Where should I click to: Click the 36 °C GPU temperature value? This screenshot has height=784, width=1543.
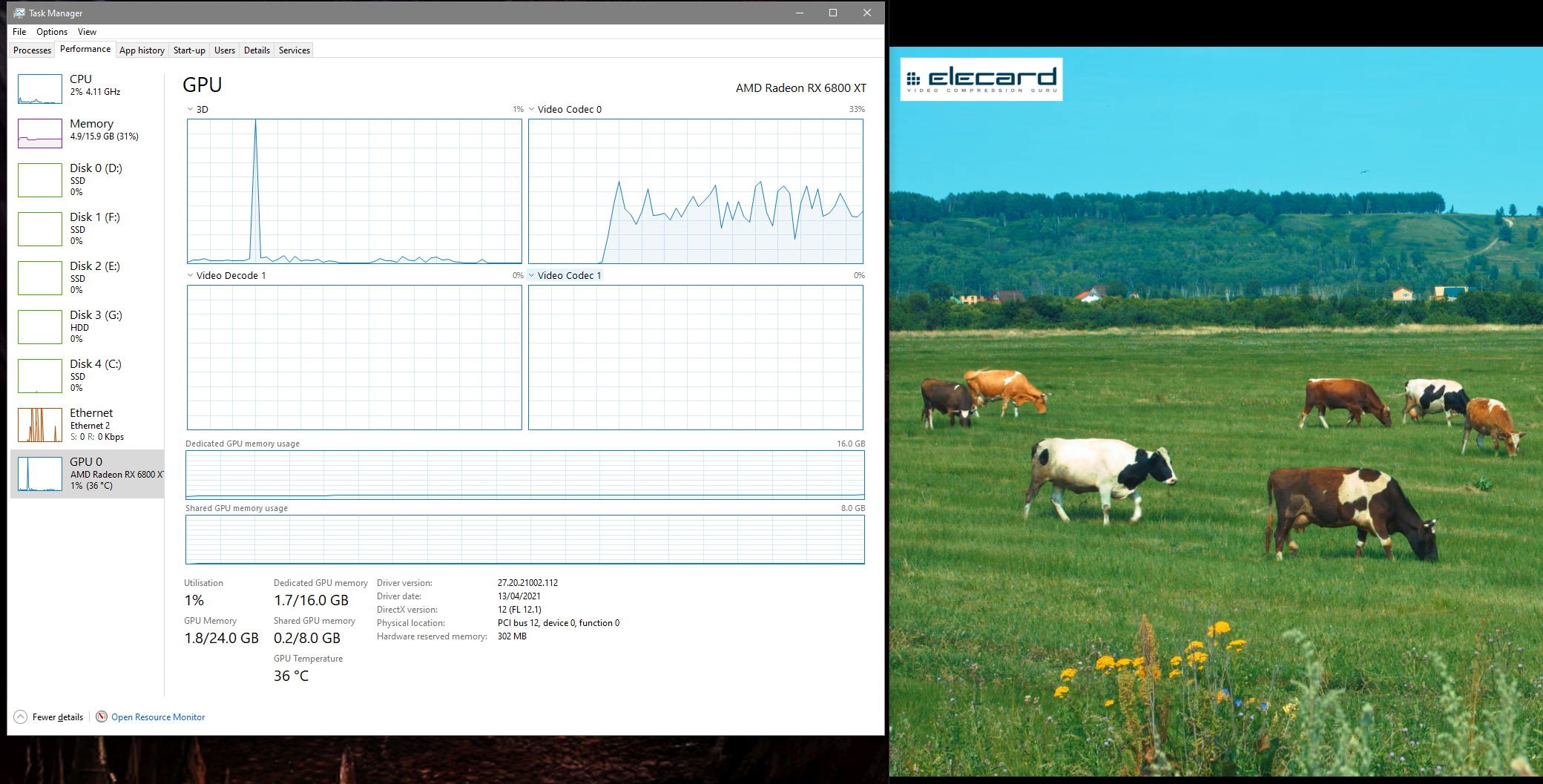[291, 676]
